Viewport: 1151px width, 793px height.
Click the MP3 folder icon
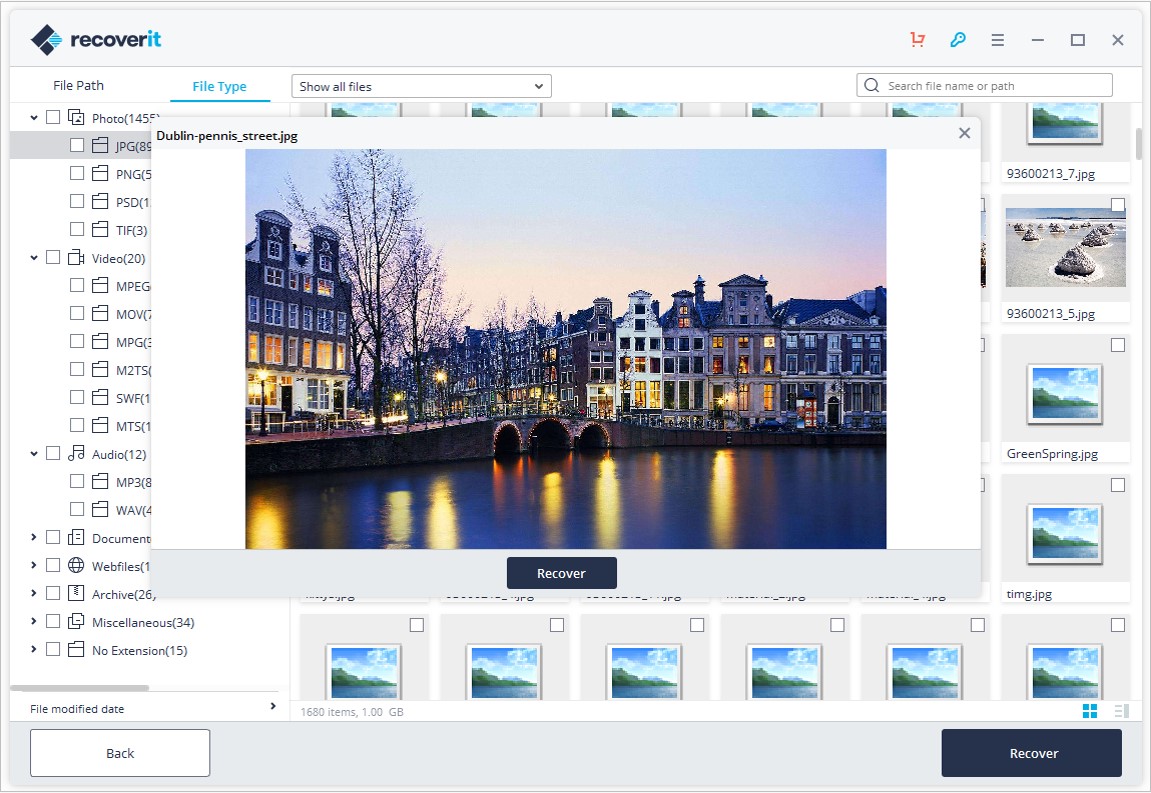[101, 482]
